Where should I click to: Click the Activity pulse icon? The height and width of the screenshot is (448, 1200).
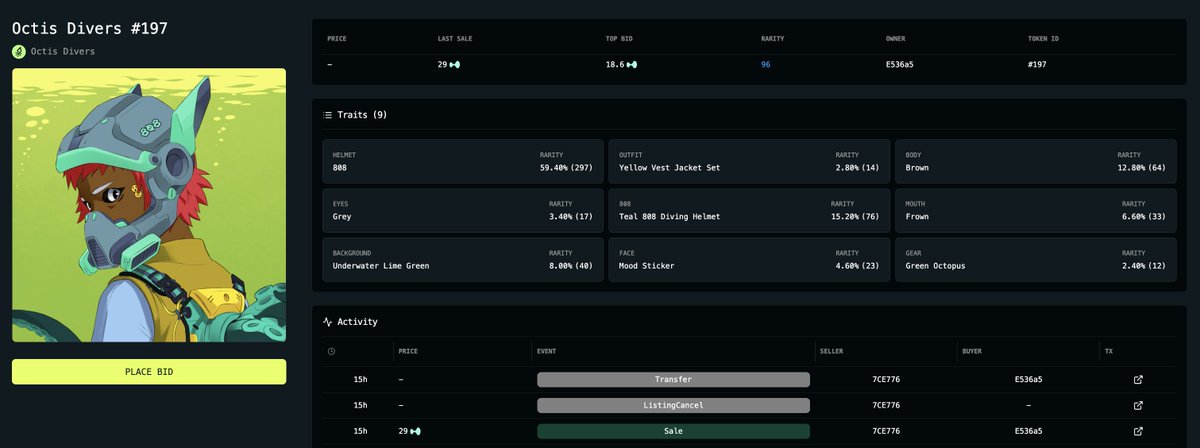coord(327,322)
